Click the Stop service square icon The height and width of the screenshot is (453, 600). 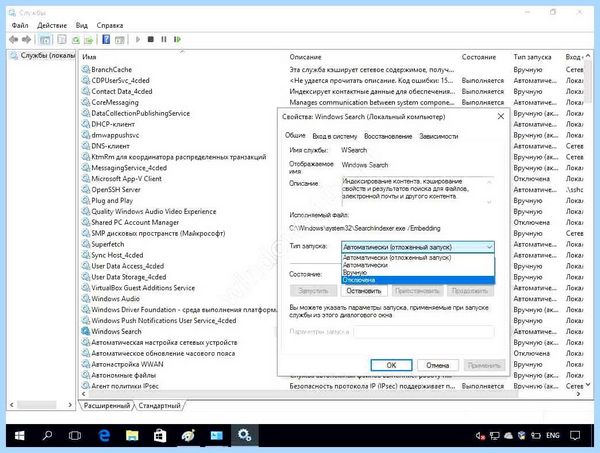(151, 39)
